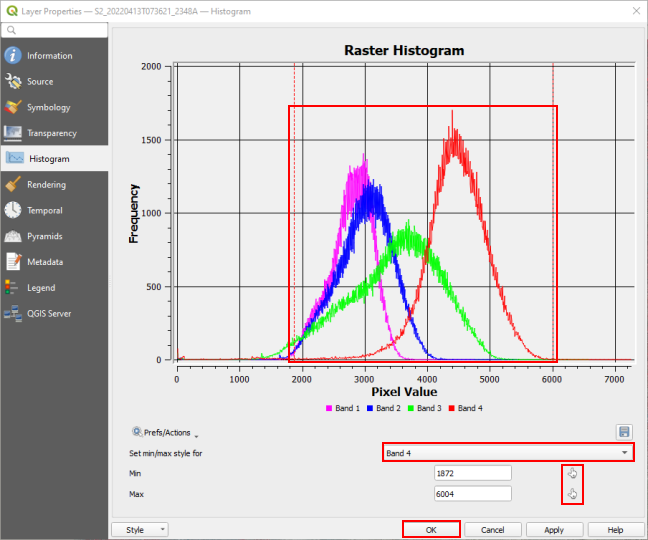The width and height of the screenshot is (648, 540).
Task: Open Temporal clock icon settings
Action: tap(13, 211)
